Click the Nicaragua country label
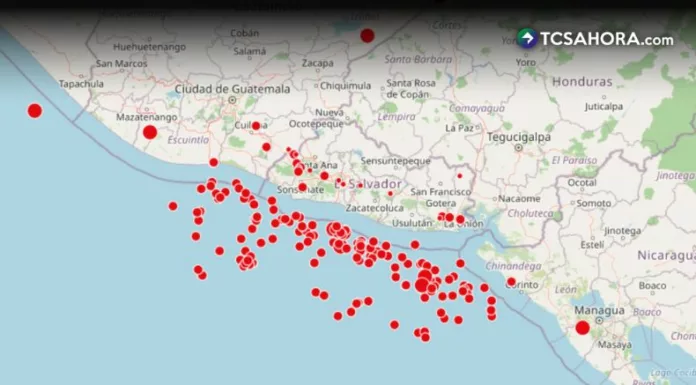 (666, 256)
